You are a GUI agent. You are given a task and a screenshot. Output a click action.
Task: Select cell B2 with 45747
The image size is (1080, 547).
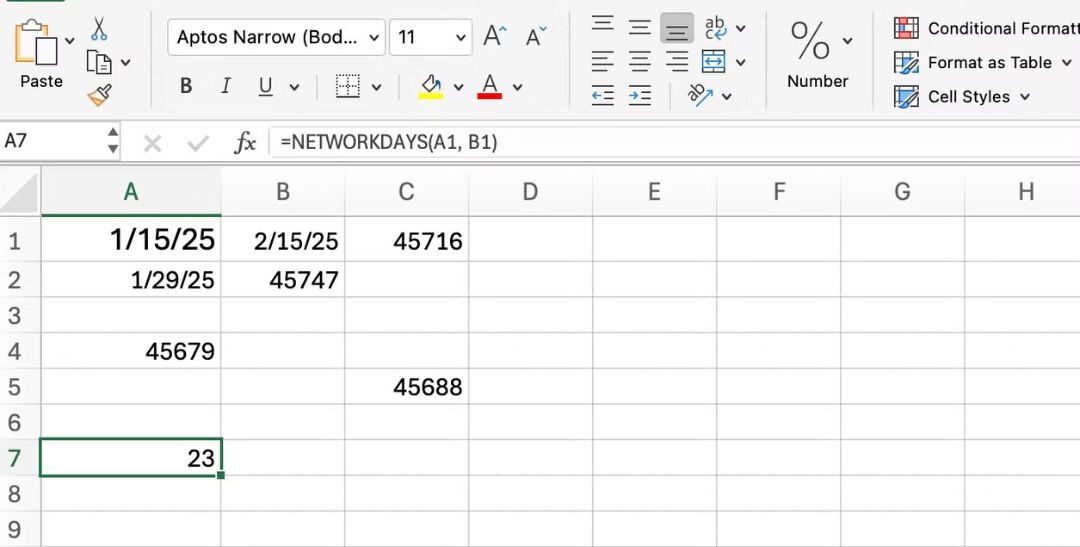[x=283, y=280]
